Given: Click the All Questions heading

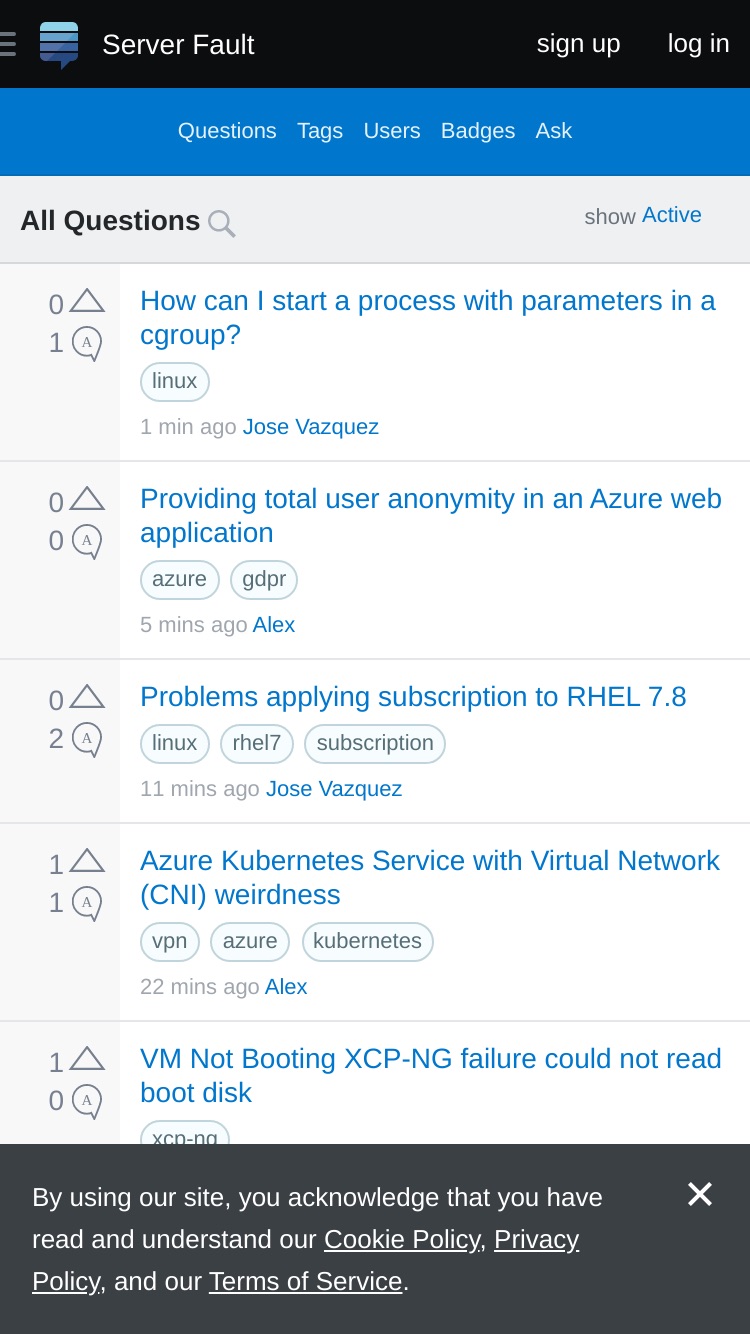Looking at the screenshot, I should (x=110, y=221).
